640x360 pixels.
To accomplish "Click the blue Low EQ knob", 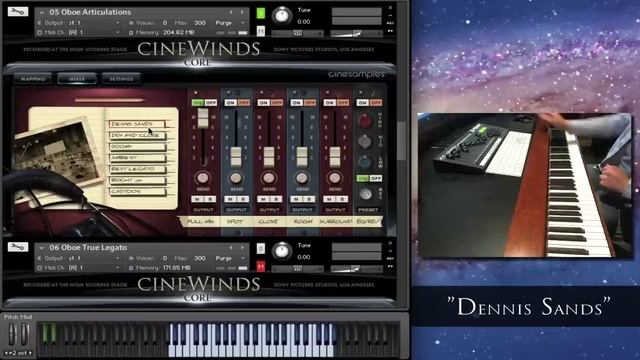I will pyautogui.click(x=364, y=162).
